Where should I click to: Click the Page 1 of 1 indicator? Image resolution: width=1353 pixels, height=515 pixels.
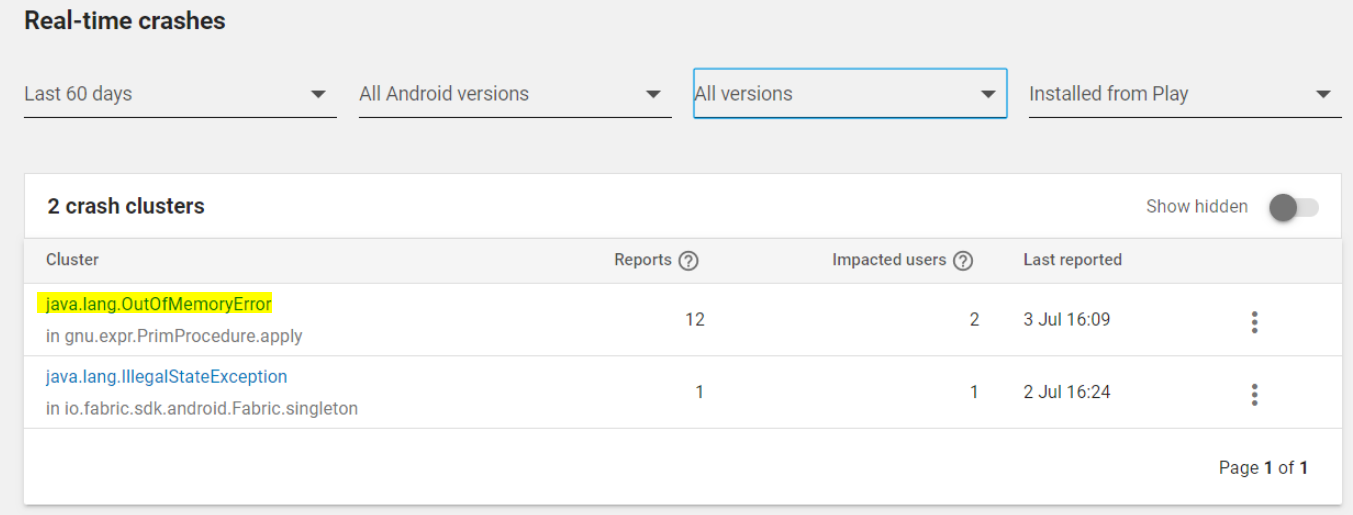(1263, 467)
